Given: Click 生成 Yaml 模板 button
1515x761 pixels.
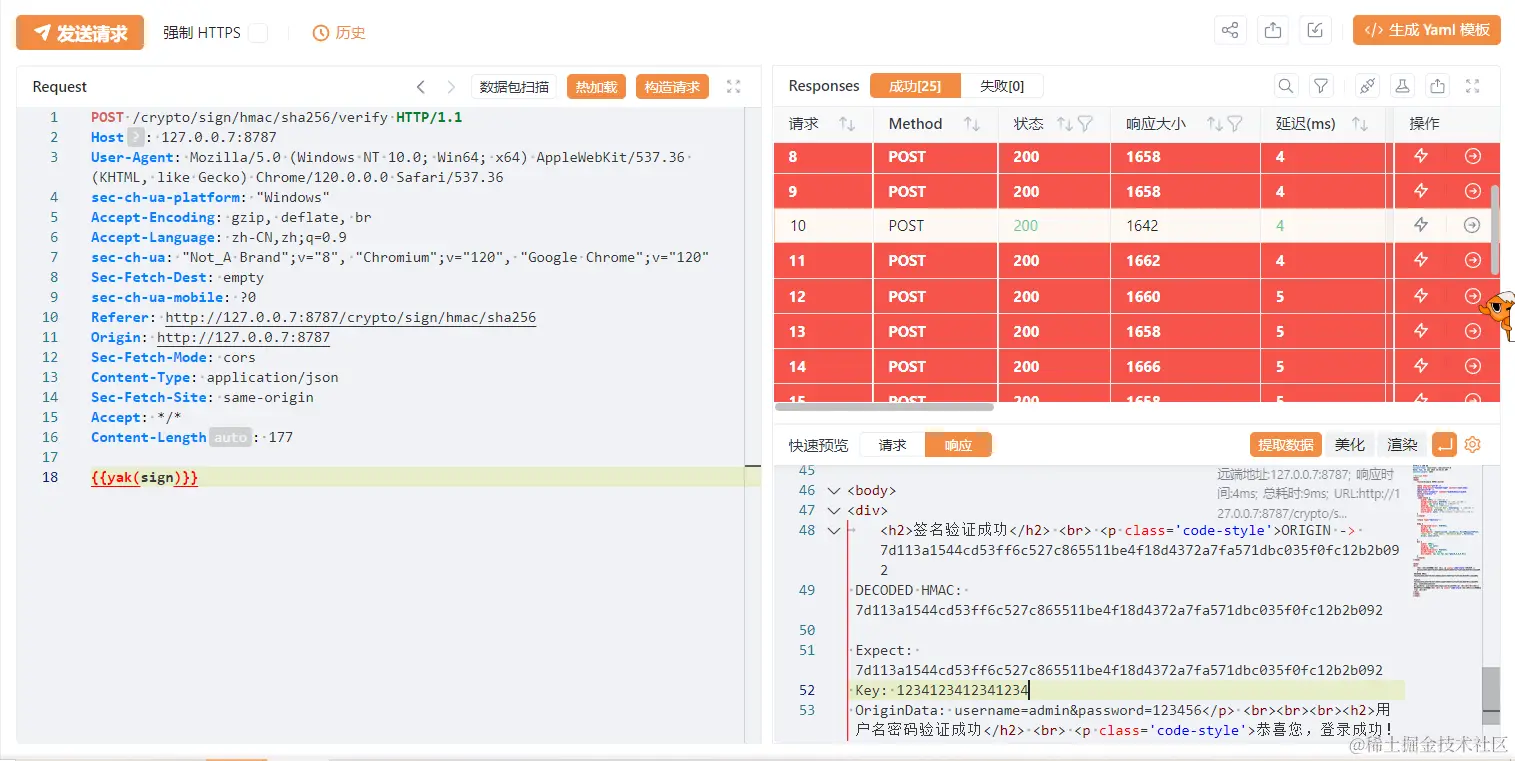Looking at the screenshot, I should coord(1426,30).
